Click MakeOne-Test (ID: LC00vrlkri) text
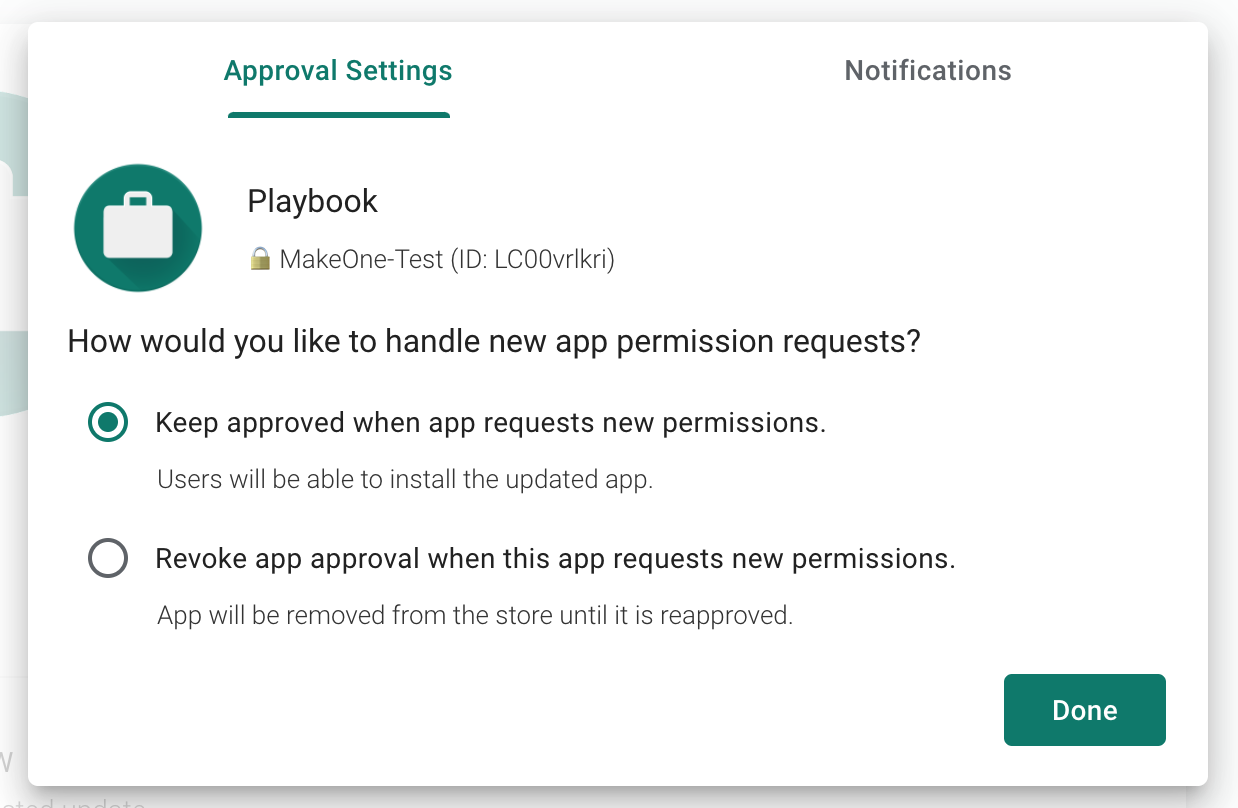The image size is (1238, 808). 447,260
